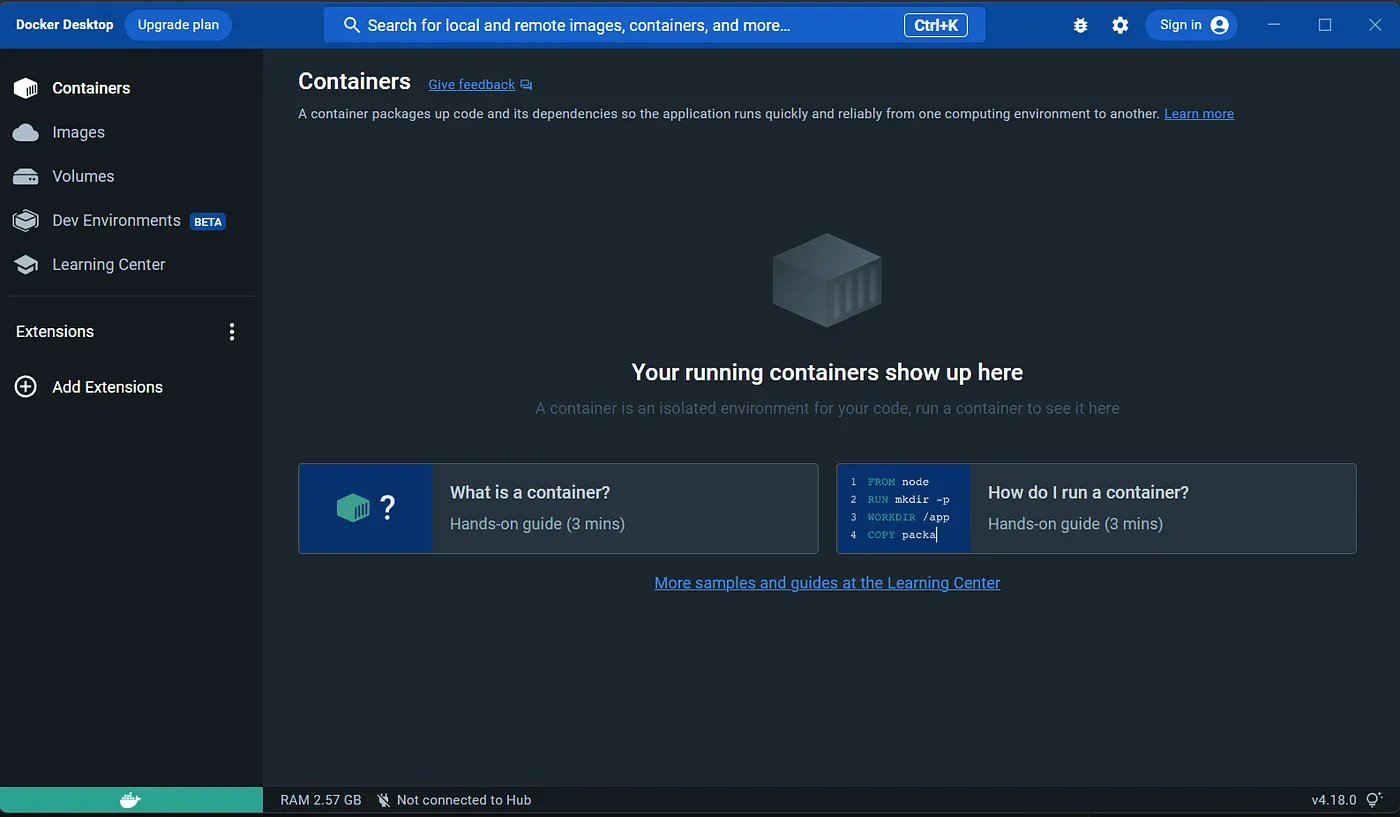Focus the search images and containers field
1400x817 pixels.
pyautogui.click(x=654, y=25)
